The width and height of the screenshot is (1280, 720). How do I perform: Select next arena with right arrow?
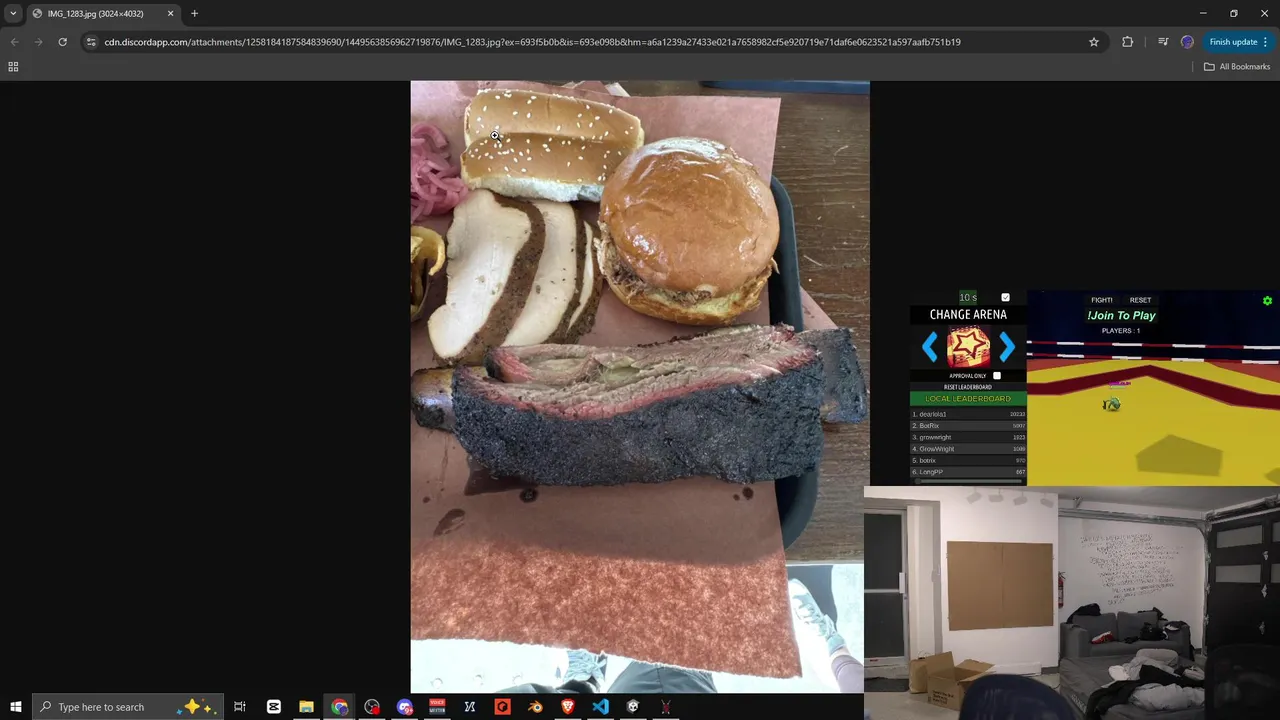click(1007, 347)
